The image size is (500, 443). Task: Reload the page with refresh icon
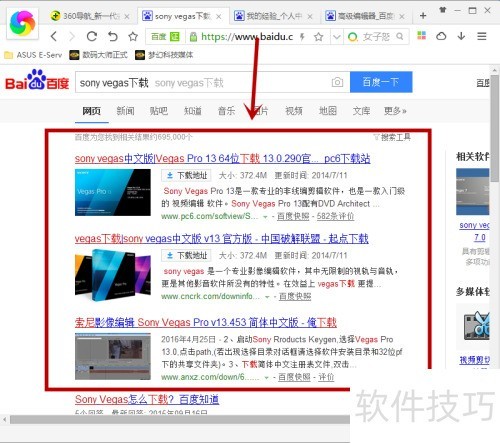92,36
